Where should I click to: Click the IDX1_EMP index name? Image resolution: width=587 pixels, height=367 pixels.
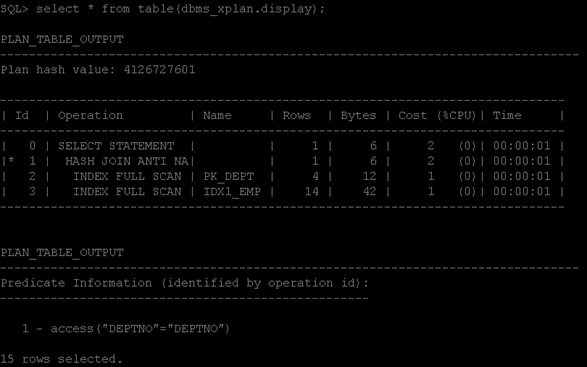(x=232, y=192)
